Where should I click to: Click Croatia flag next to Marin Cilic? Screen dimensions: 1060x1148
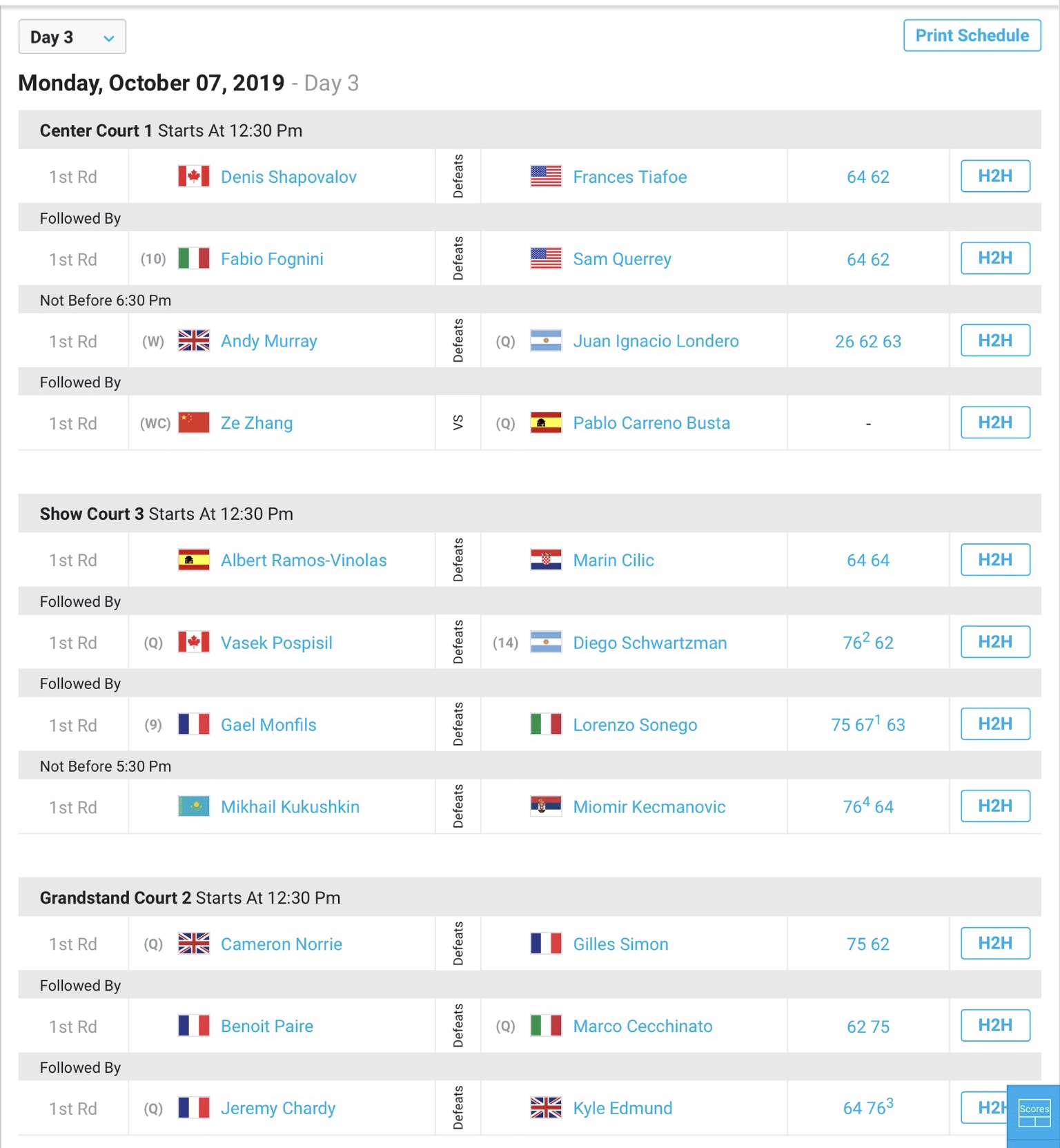pyautogui.click(x=546, y=560)
